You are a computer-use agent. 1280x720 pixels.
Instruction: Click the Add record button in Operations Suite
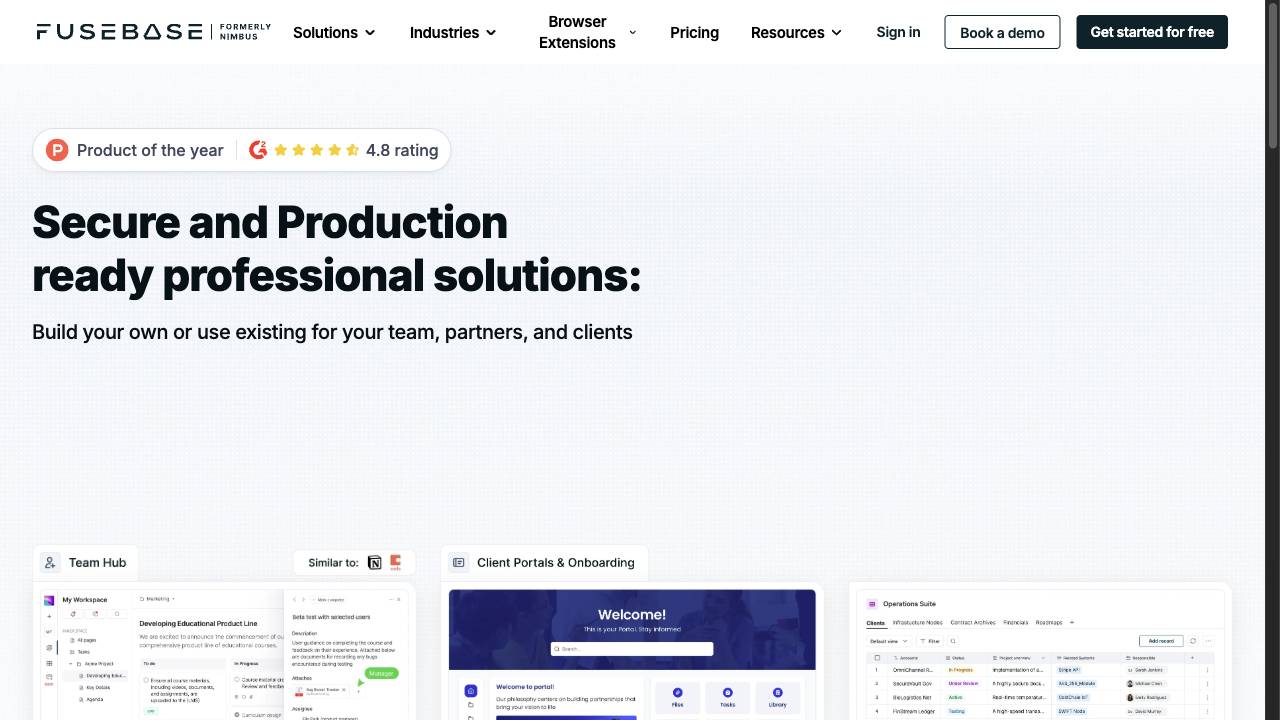click(x=1161, y=641)
